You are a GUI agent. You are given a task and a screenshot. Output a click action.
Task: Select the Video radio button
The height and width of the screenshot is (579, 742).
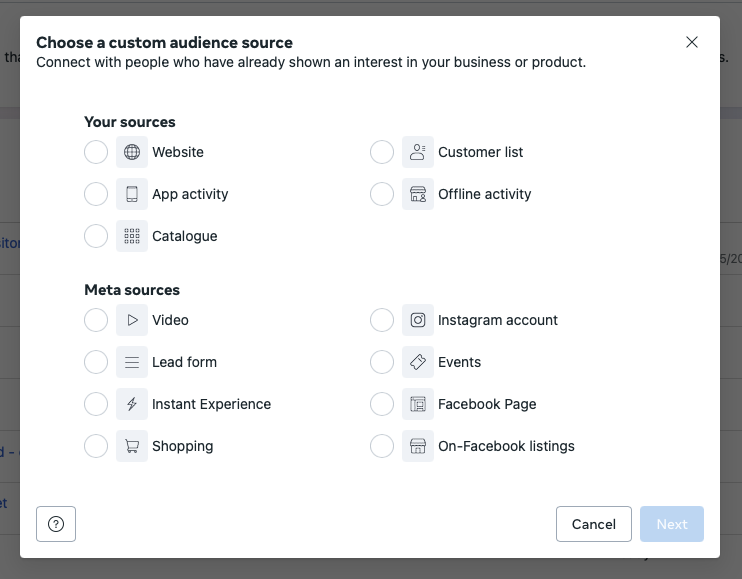pos(96,320)
